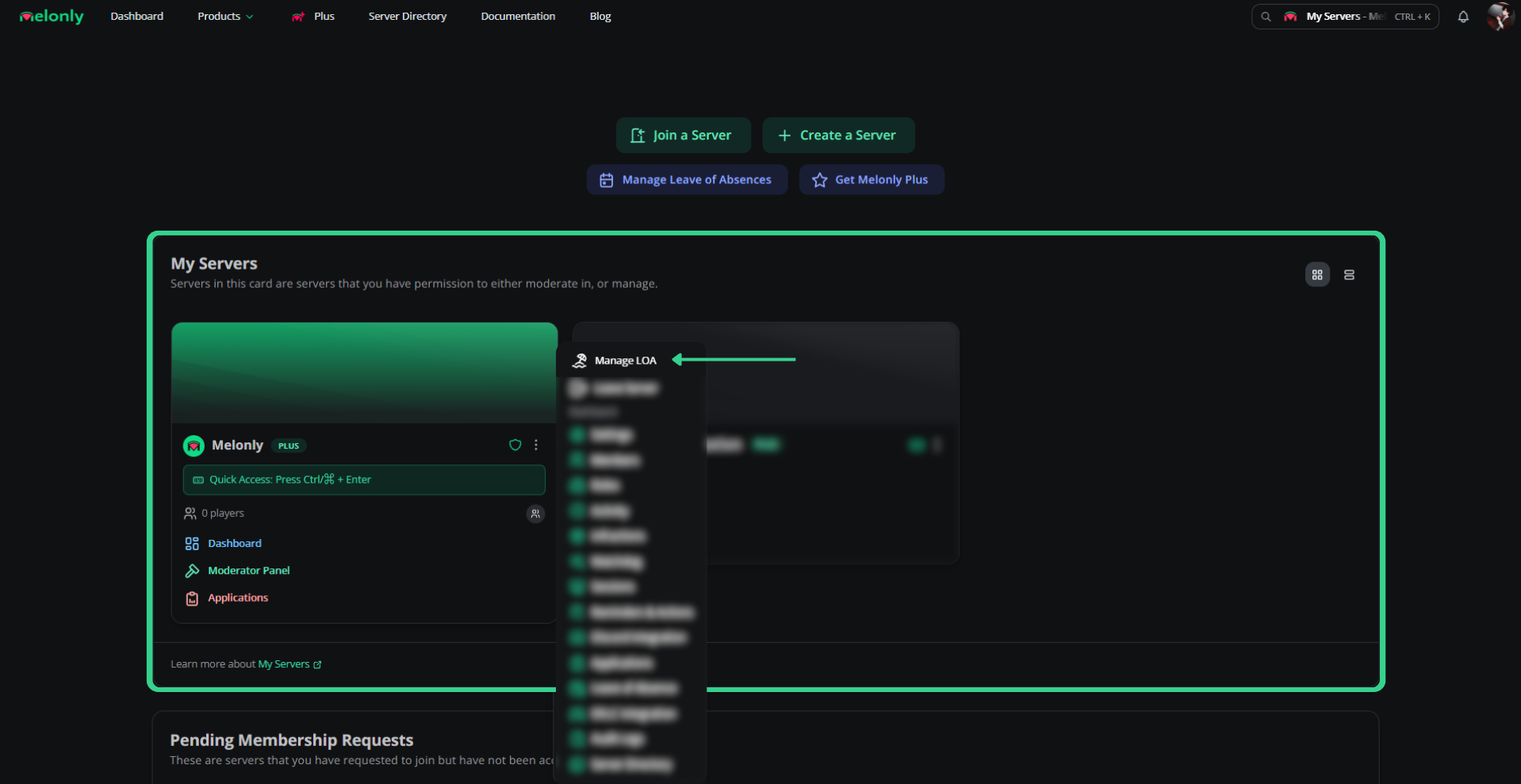Image resolution: width=1521 pixels, height=784 pixels.
Task: Click Create a Server button
Action: (x=838, y=136)
